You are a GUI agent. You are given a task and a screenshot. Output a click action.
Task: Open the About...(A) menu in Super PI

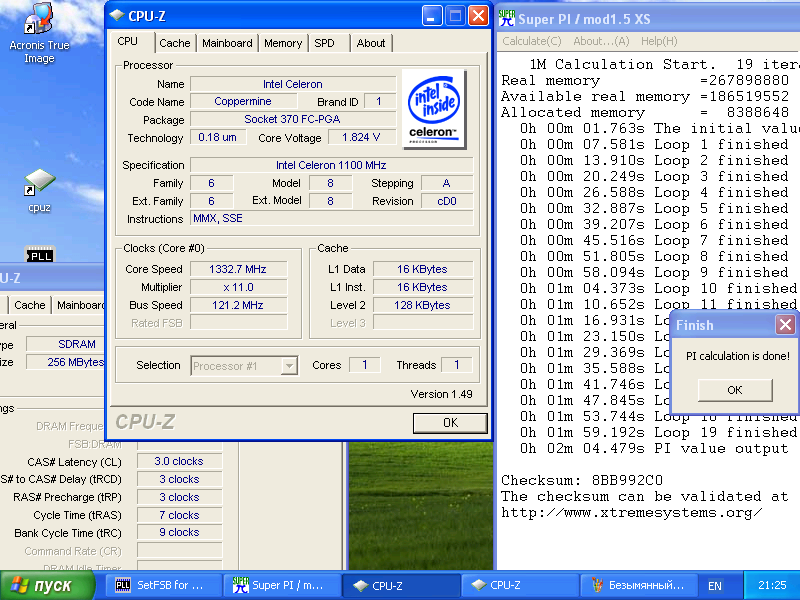point(601,41)
